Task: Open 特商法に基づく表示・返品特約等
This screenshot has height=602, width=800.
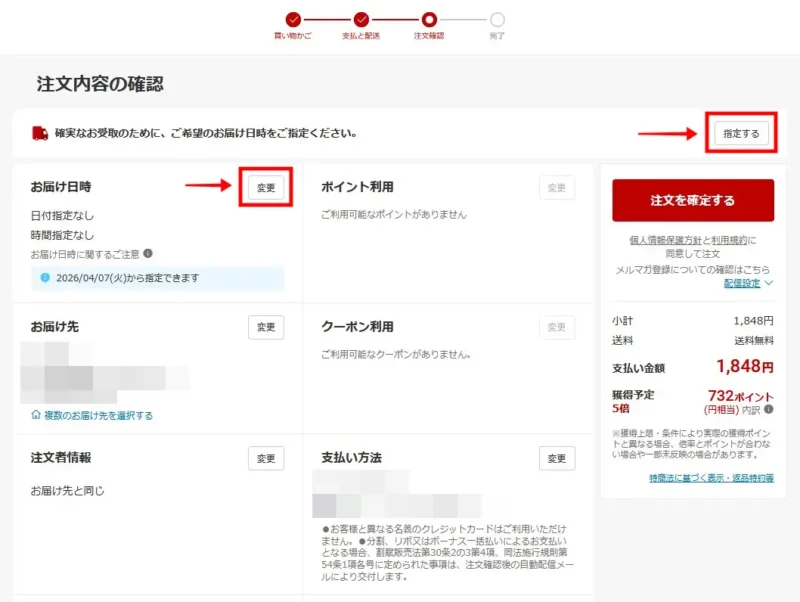Action: pyautogui.click(x=710, y=478)
